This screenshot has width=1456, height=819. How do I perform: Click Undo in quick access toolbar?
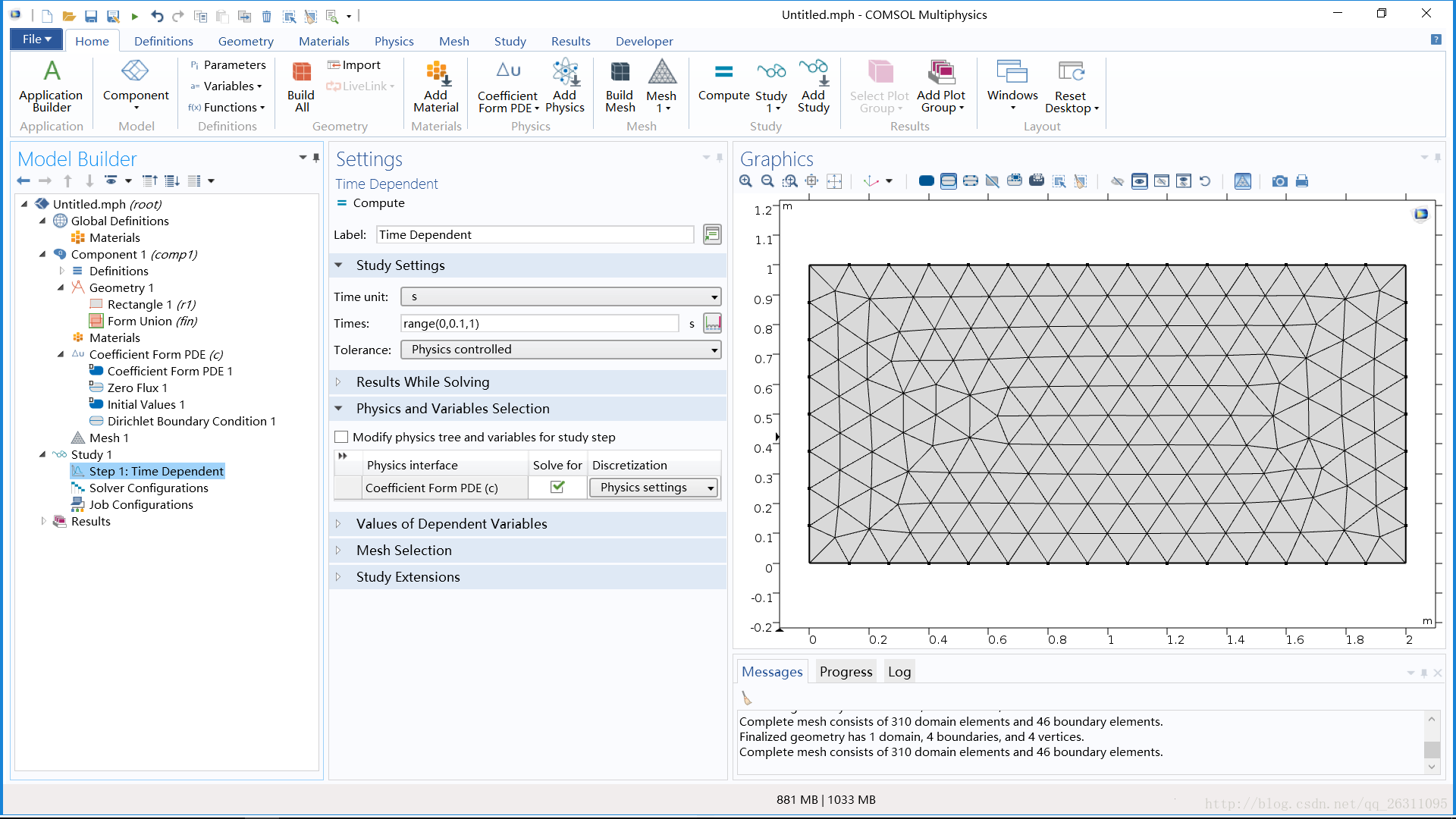coord(157,15)
